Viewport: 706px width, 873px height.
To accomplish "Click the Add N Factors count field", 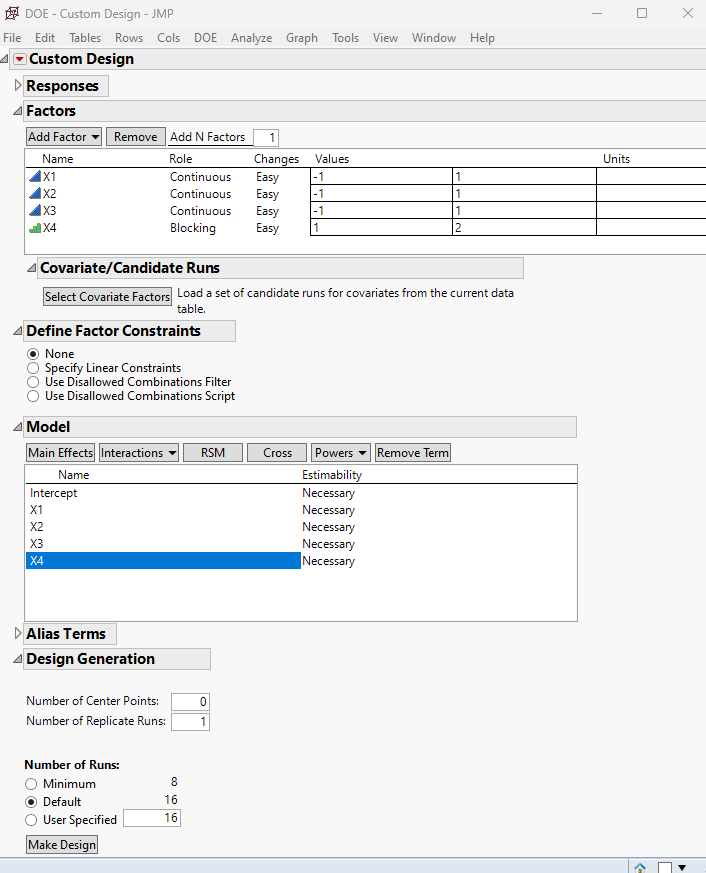I will 266,138.
